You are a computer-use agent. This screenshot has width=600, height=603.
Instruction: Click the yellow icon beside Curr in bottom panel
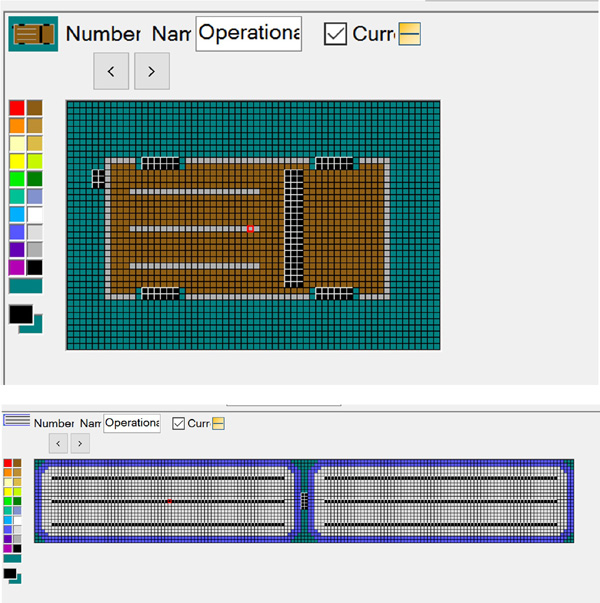pos(218,423)
